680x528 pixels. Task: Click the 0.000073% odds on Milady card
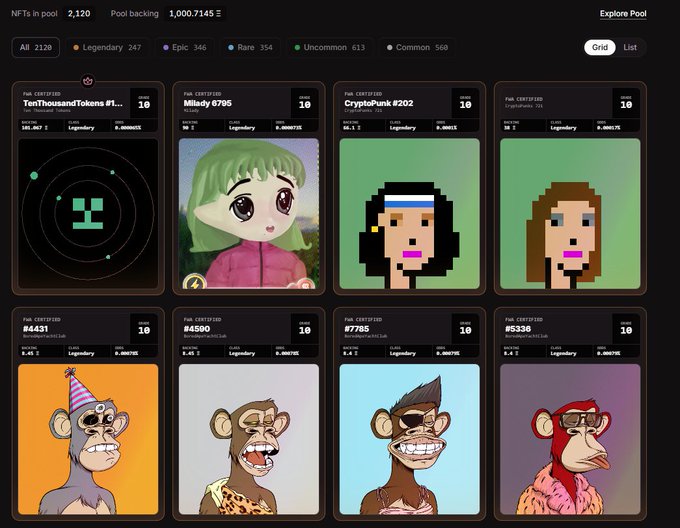(289, 128)
